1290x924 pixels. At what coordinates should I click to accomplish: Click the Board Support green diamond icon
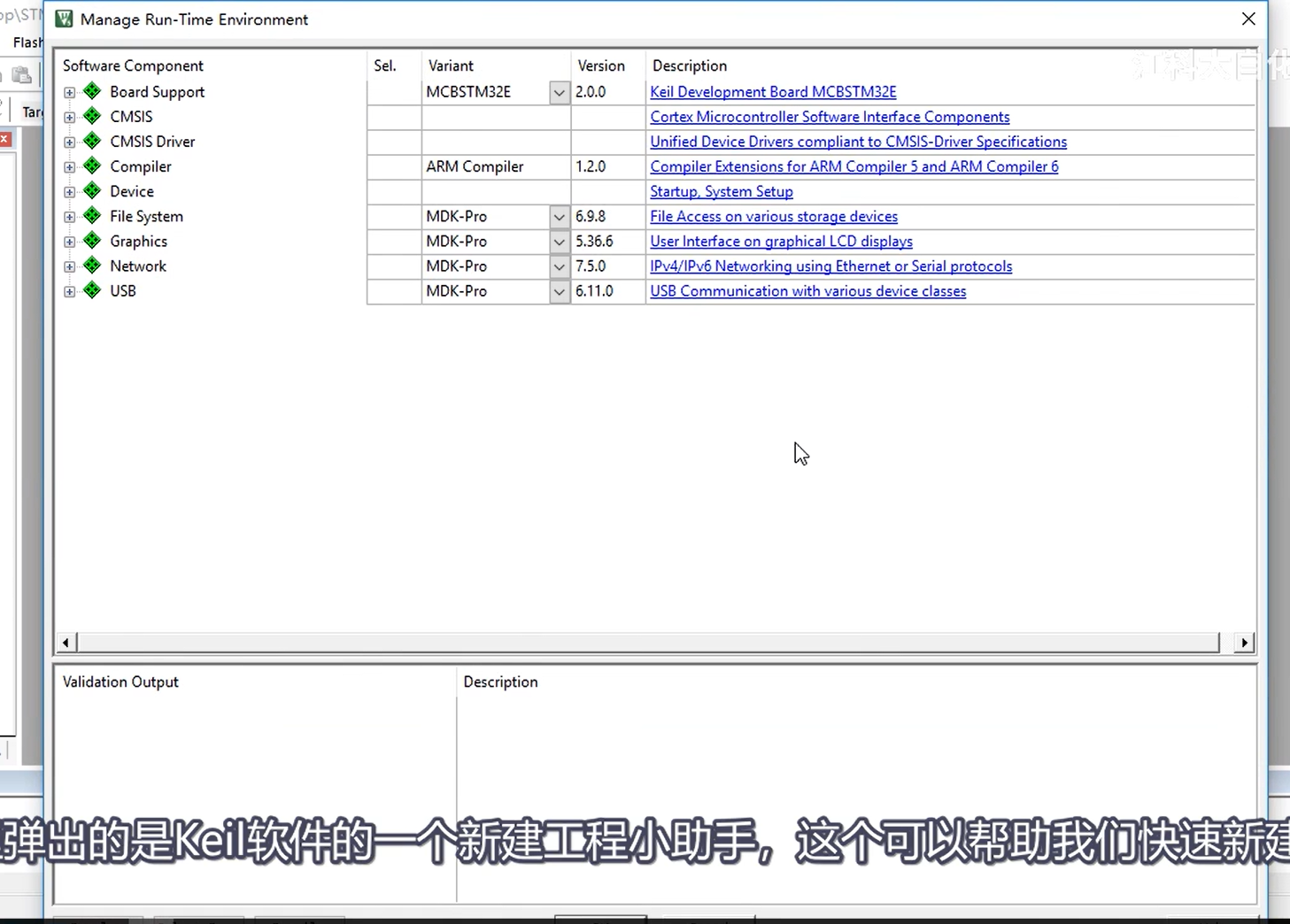tap(92, 91)
